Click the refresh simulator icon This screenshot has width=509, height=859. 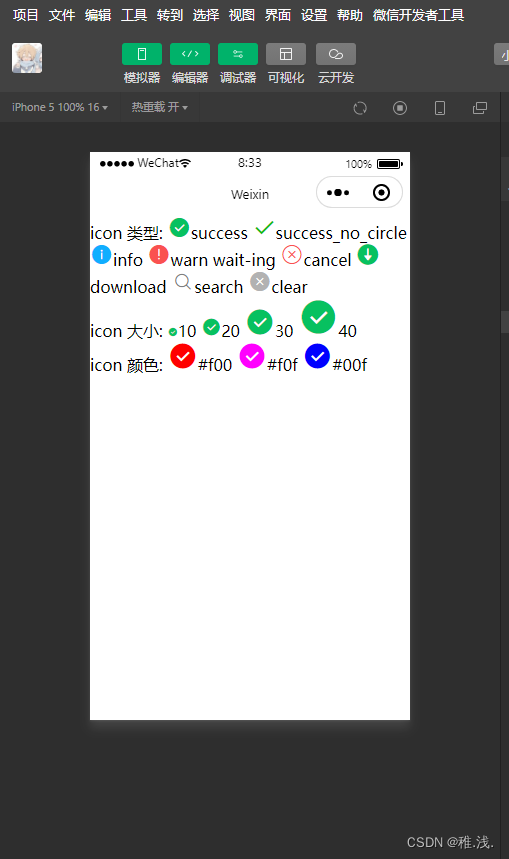pos(360,108)
